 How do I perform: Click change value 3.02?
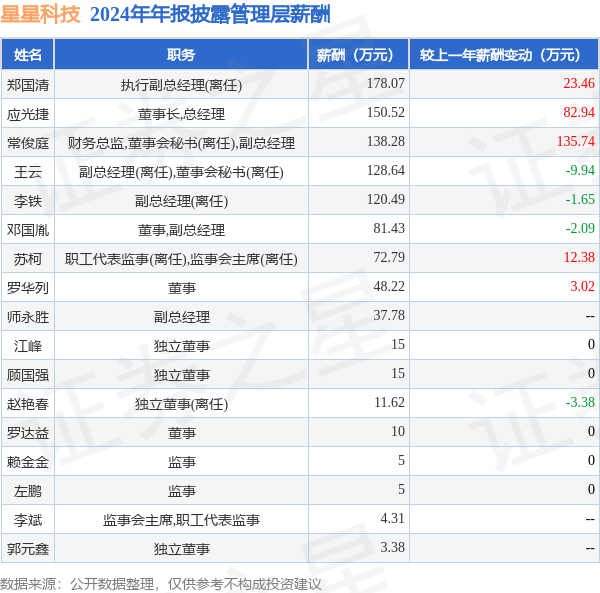coord(582,286)
